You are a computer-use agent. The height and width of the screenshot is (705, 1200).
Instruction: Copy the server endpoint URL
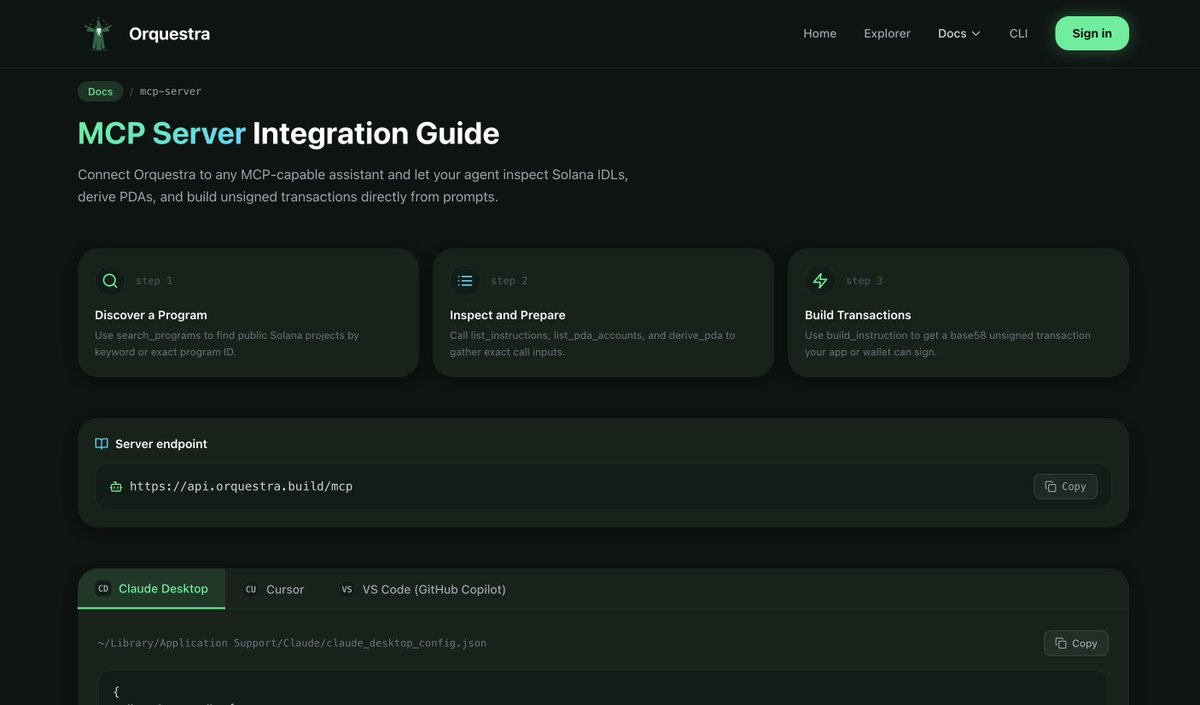[1065, 486]
